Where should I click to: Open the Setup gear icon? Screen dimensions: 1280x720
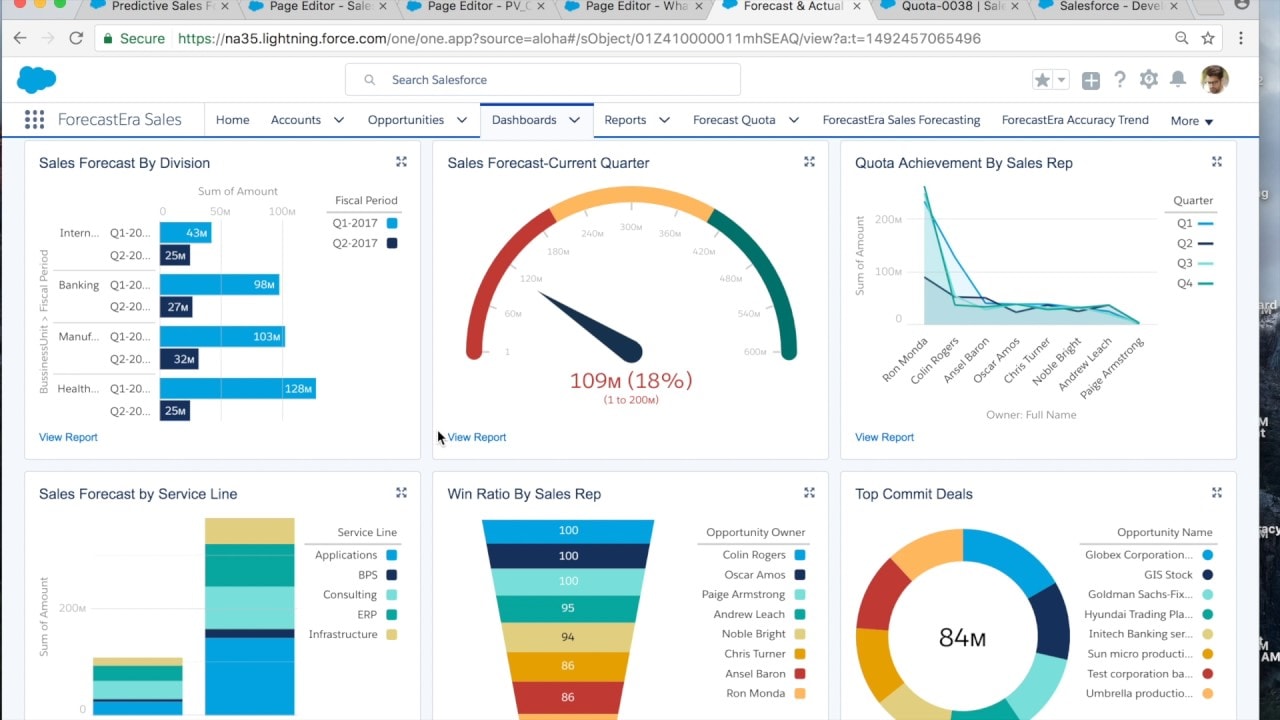pos(1149,80)
